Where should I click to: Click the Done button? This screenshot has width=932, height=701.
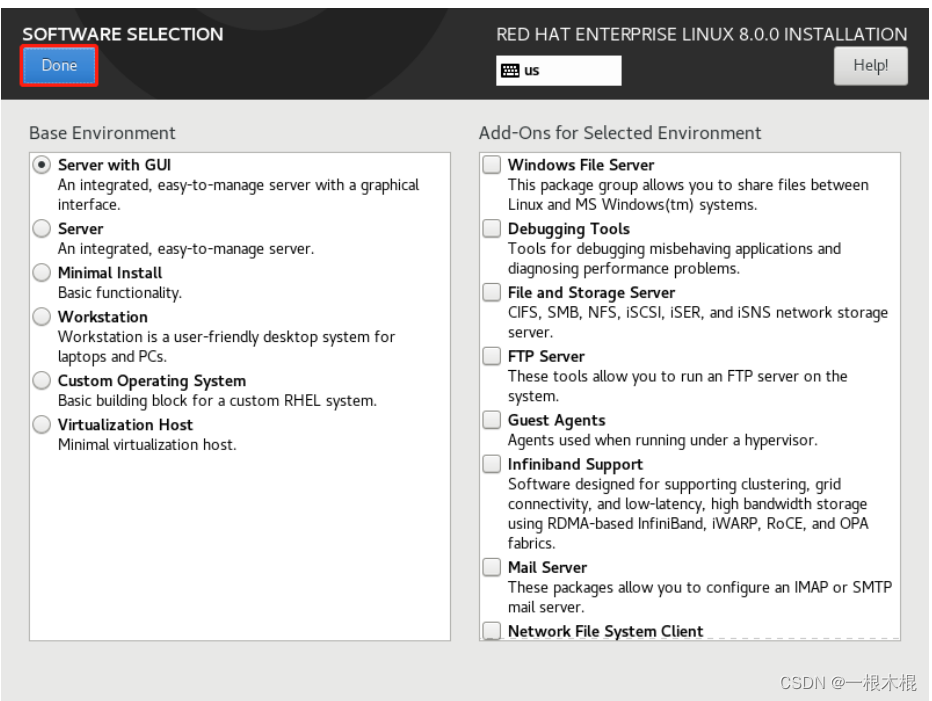click(x=59, y=65)
